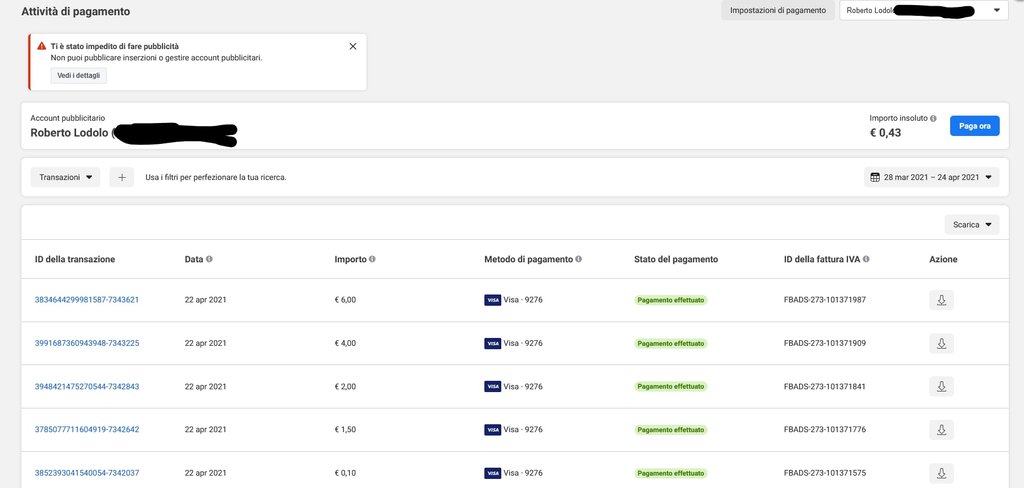Download invoice for the €0,10 transaction

940,473
